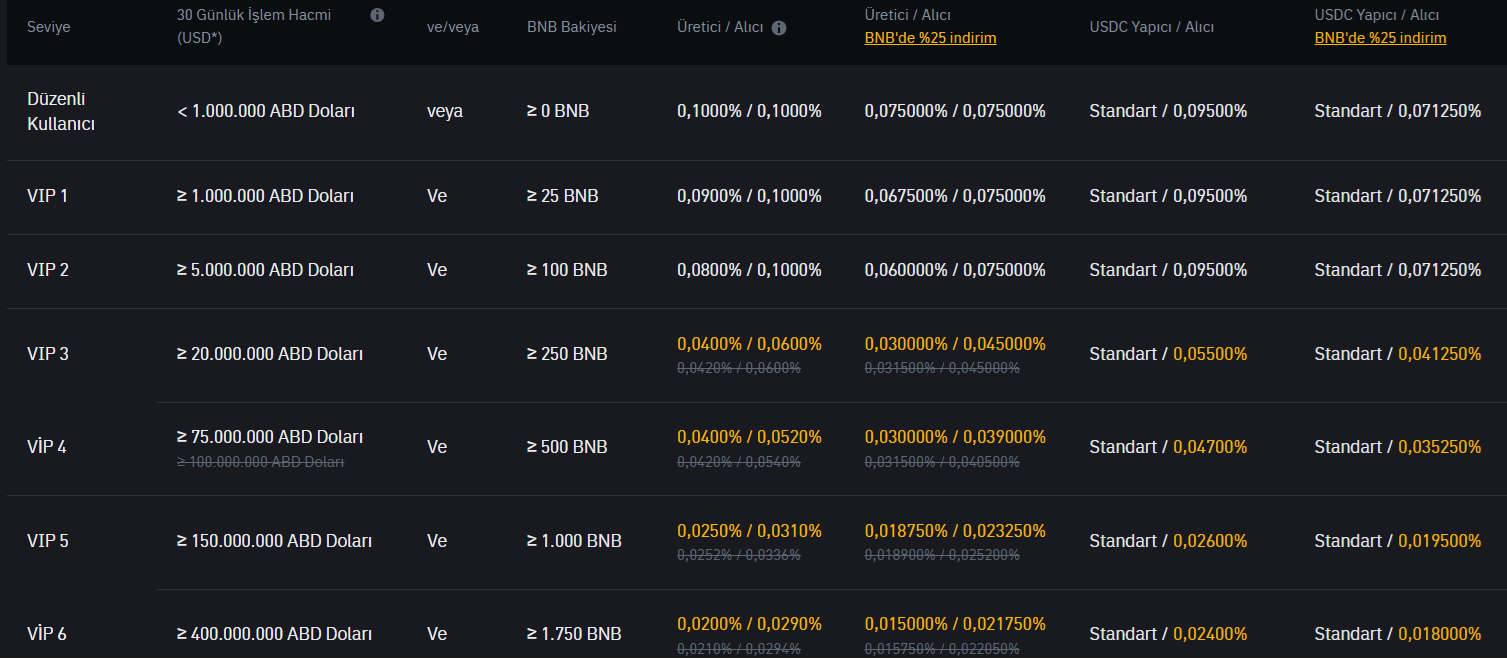Click the orange 0,030000% / 0,045000% value

(955, 344)
